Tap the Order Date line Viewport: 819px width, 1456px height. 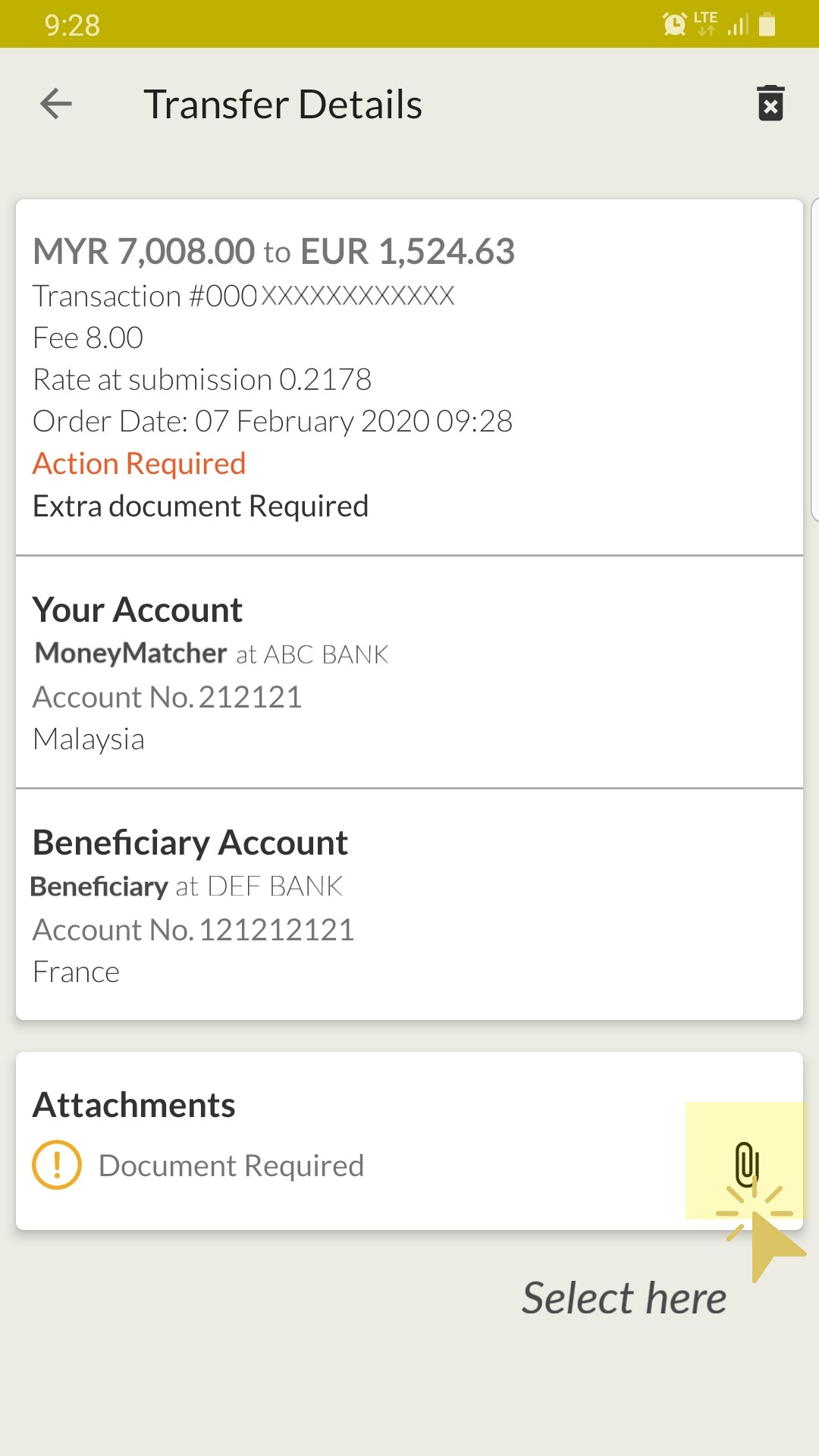click(273, 421)
